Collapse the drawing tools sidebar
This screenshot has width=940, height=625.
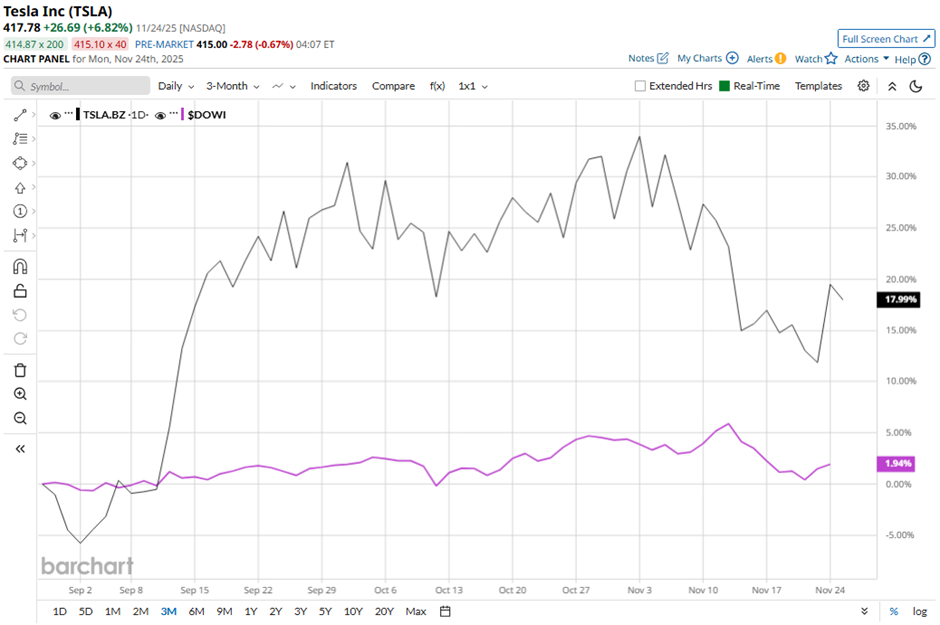(x=20, y=449)
